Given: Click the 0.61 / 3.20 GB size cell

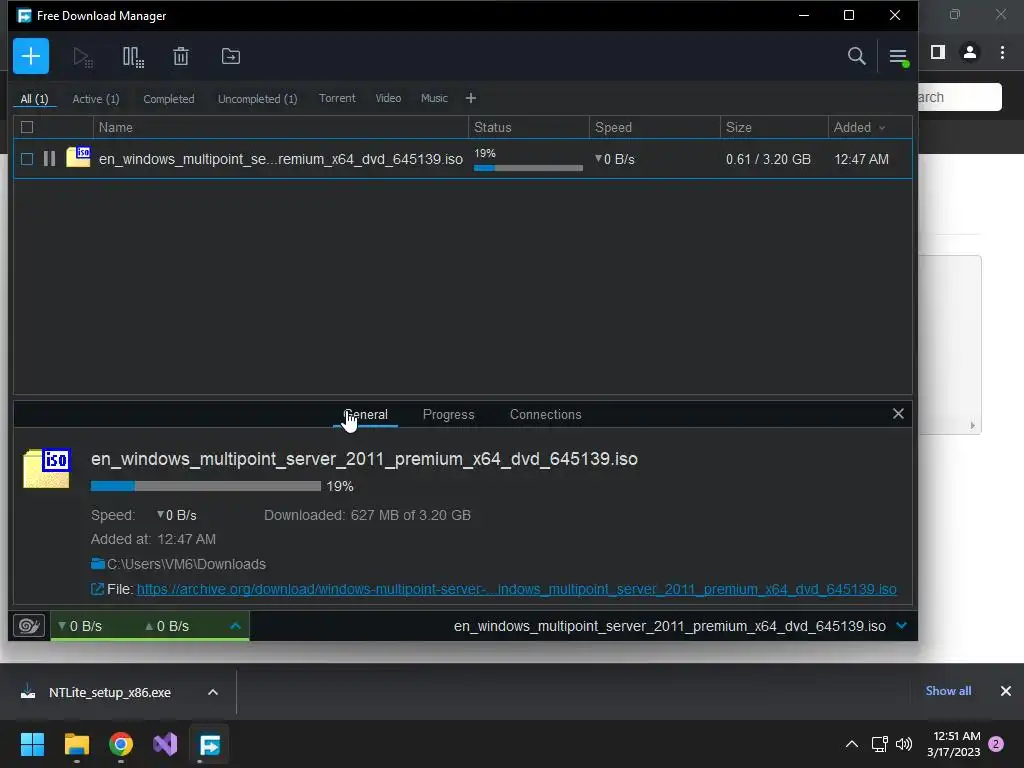Looking at the screenshot, I should click(769, 159).
